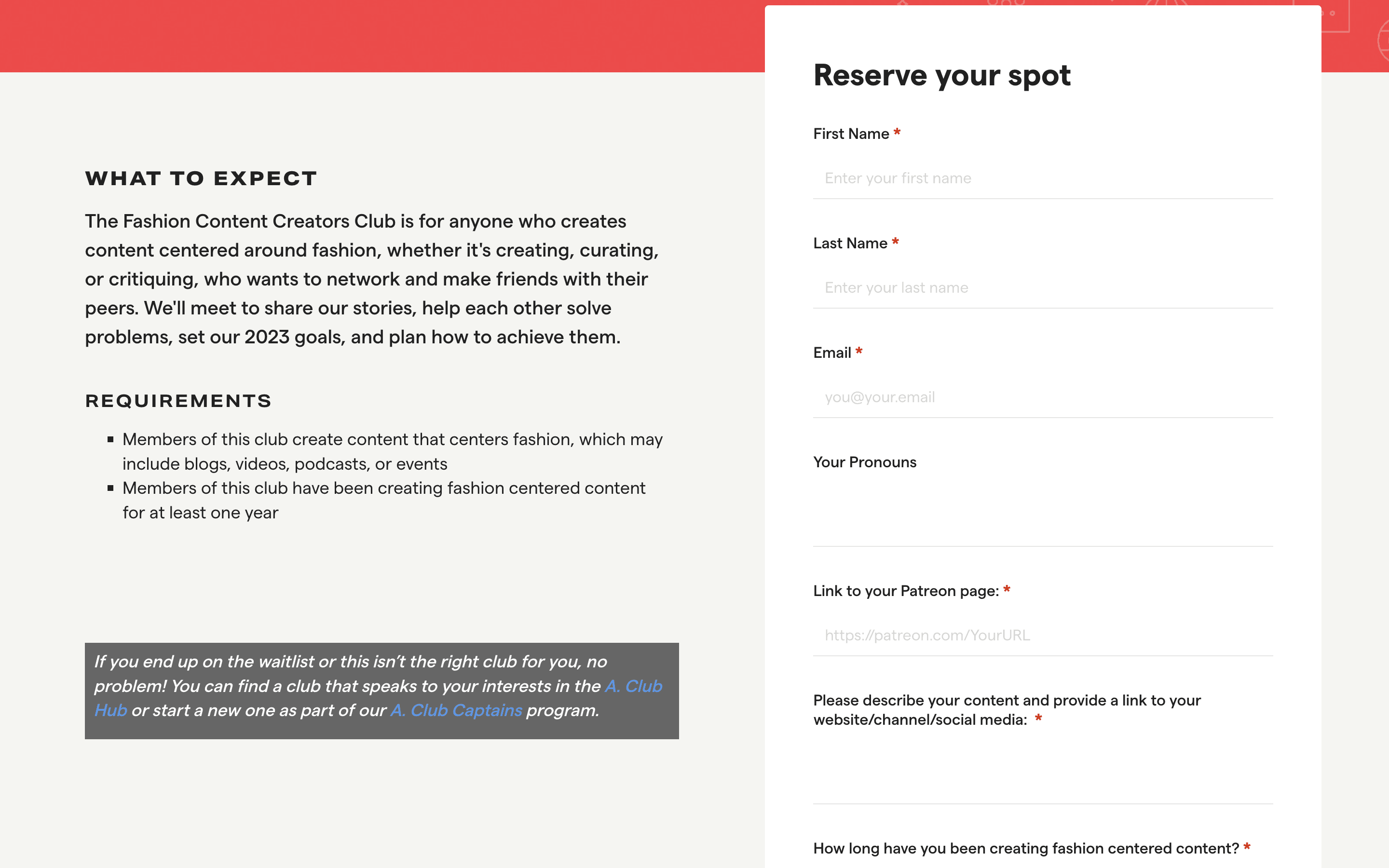
Task: Click the "First Name" field label
Action: point(851,134)
